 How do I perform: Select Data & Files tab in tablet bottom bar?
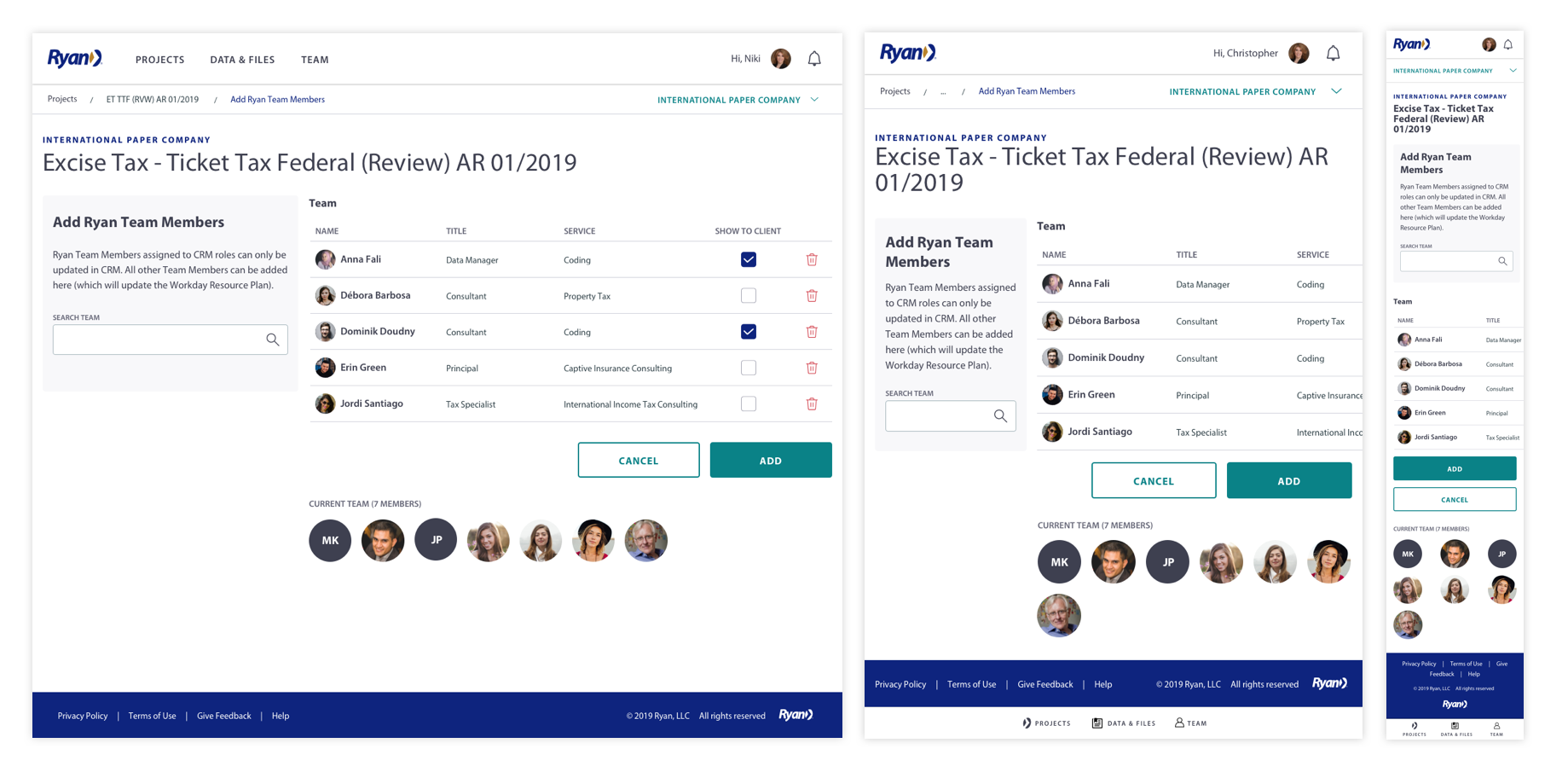pyautogui.click(x=1124, y=723)
